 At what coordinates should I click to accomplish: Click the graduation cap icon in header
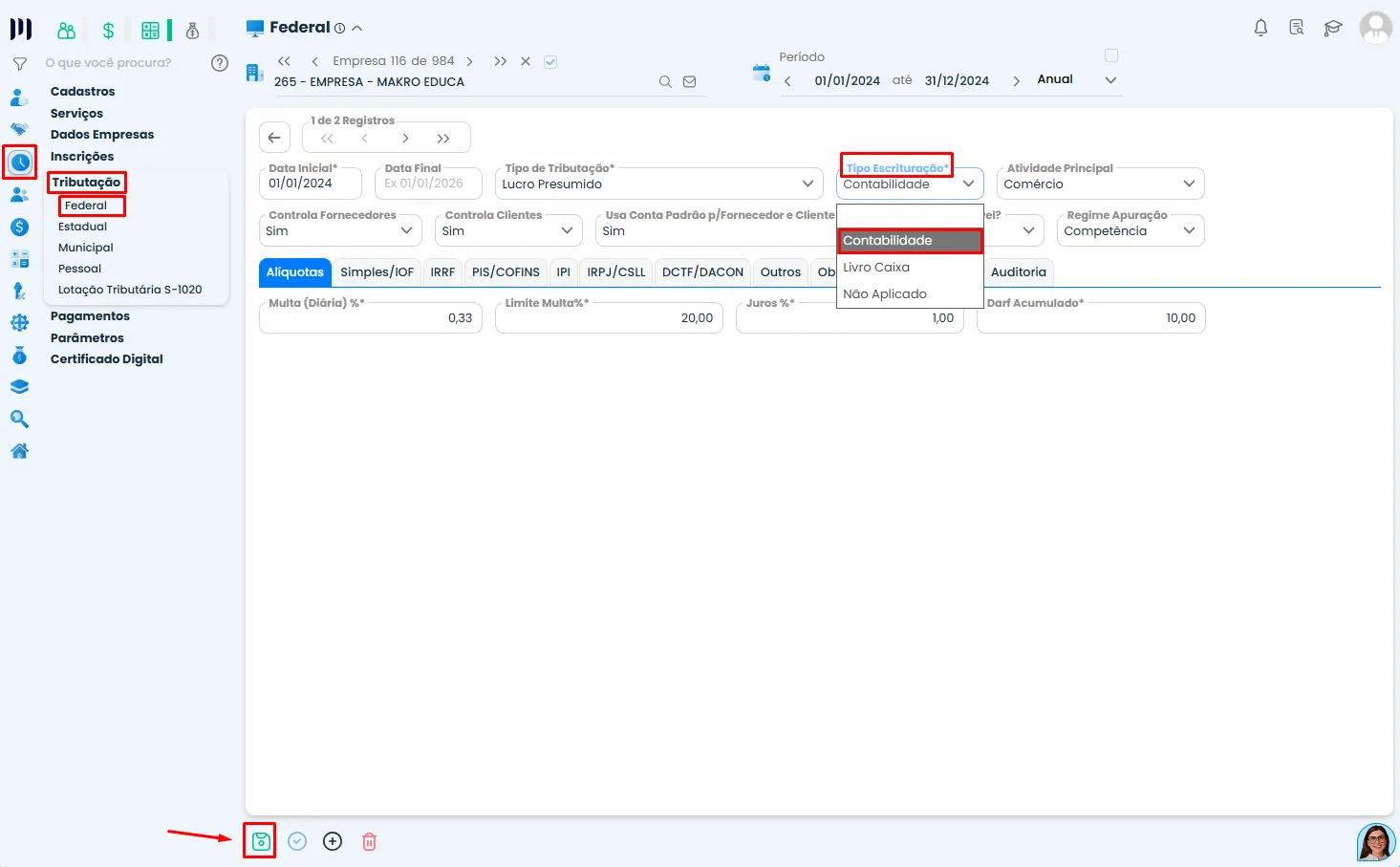pyautogui.click(x=1332, y=28)
